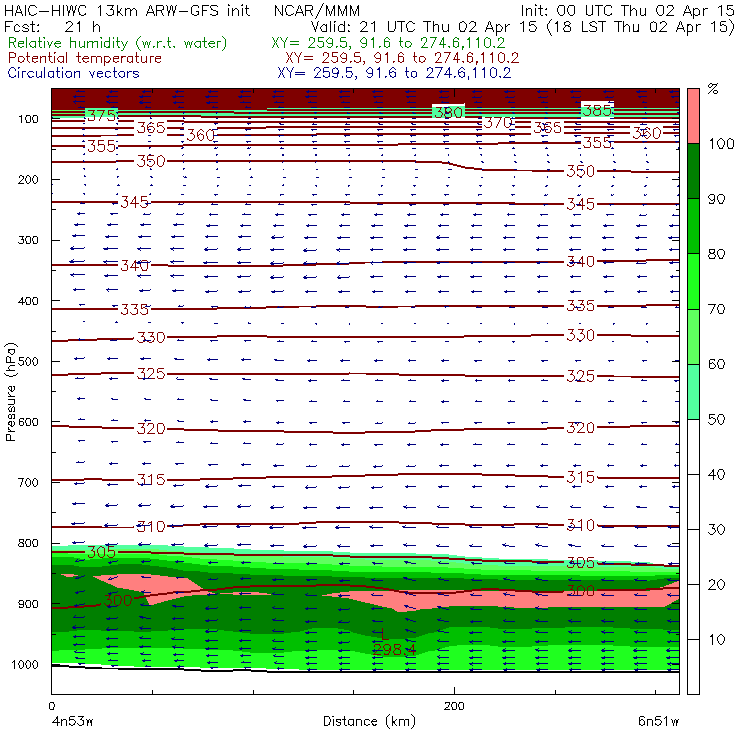Viewport: 740px width, 740px height.
Task: Click the blue XY coordinates line
Action: (x=395, y=73)
